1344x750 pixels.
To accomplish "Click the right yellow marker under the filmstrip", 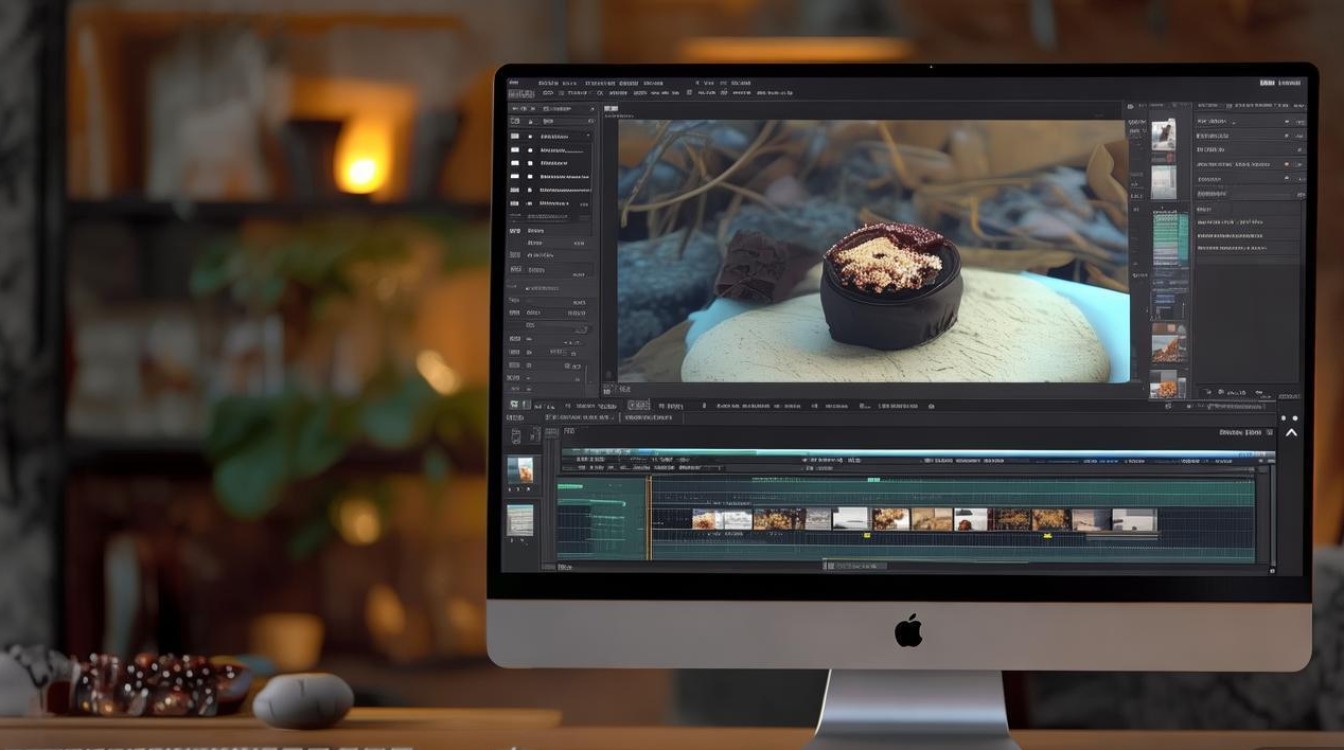I will coord(1048,536).
